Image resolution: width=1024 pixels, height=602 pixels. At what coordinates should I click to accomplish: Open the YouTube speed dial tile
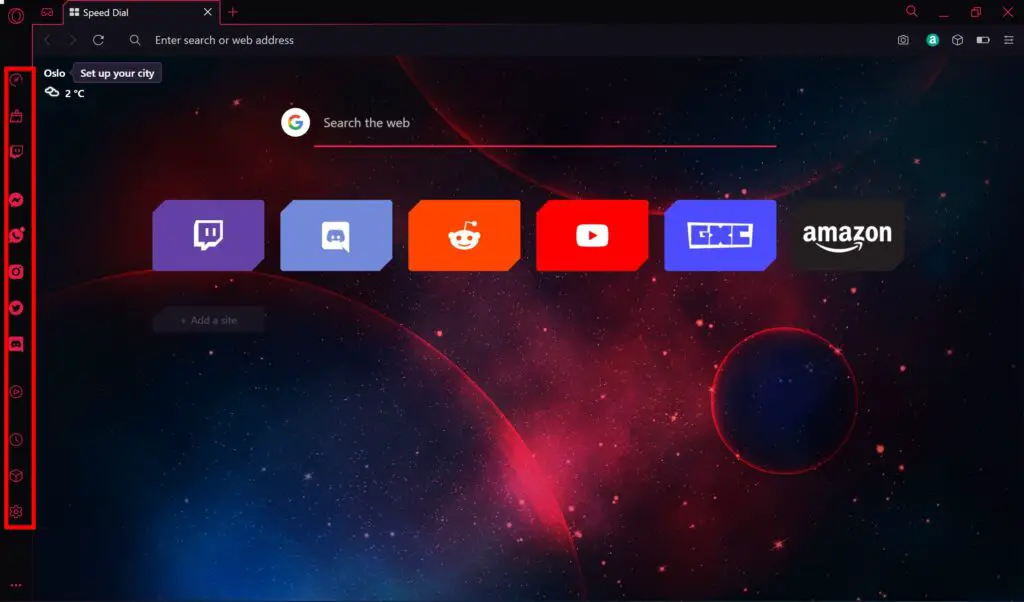coord(592,235)
